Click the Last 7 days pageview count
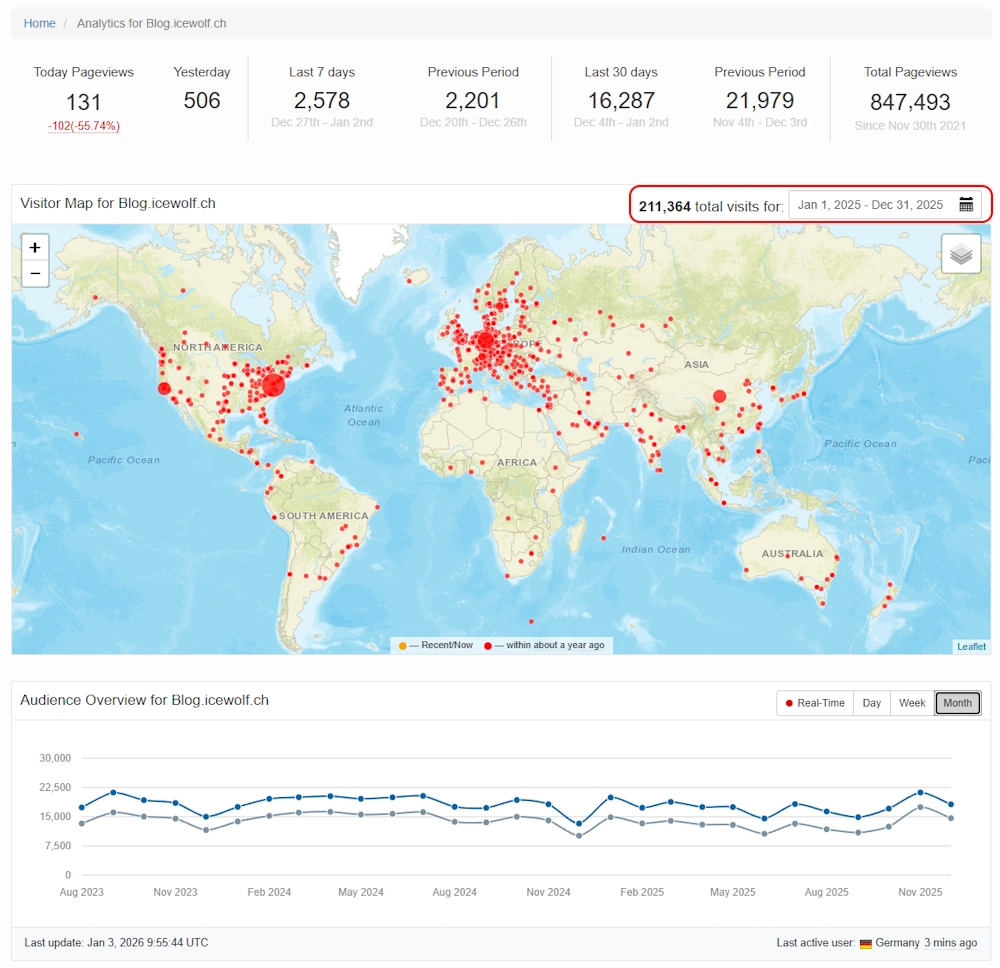1000x968 pixels. [x=322, y=101]
